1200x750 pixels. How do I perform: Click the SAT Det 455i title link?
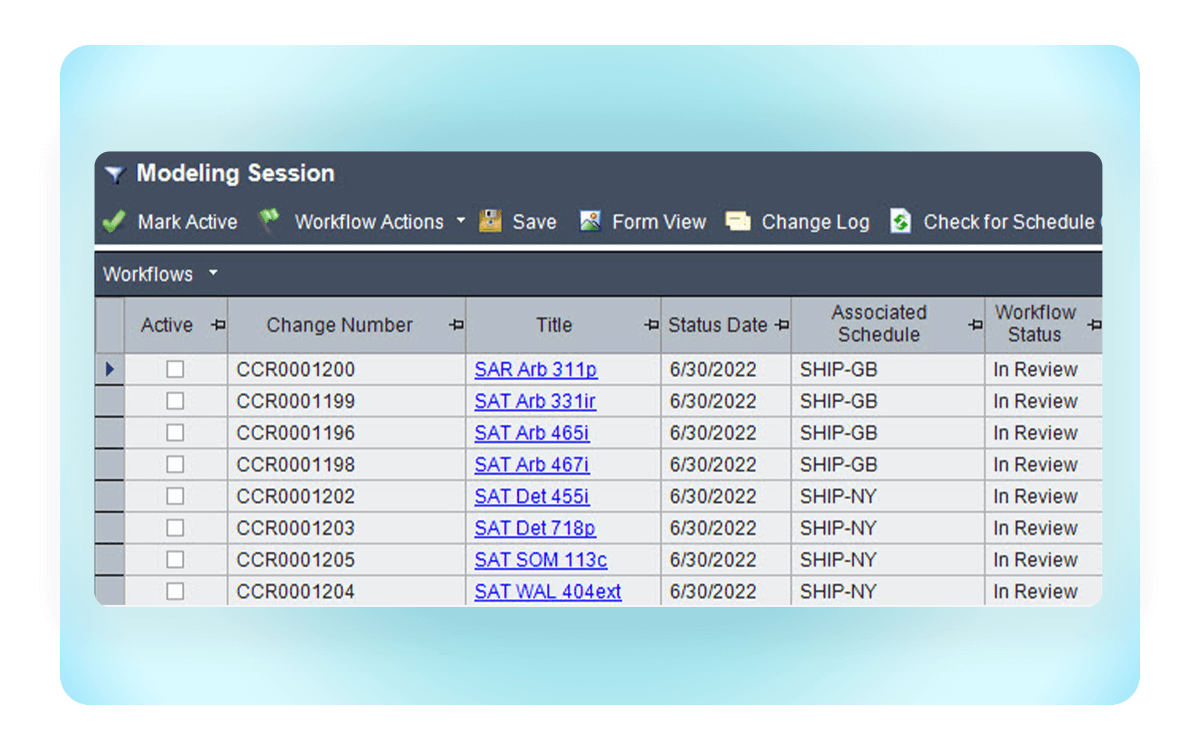click(x=531, y=496)
